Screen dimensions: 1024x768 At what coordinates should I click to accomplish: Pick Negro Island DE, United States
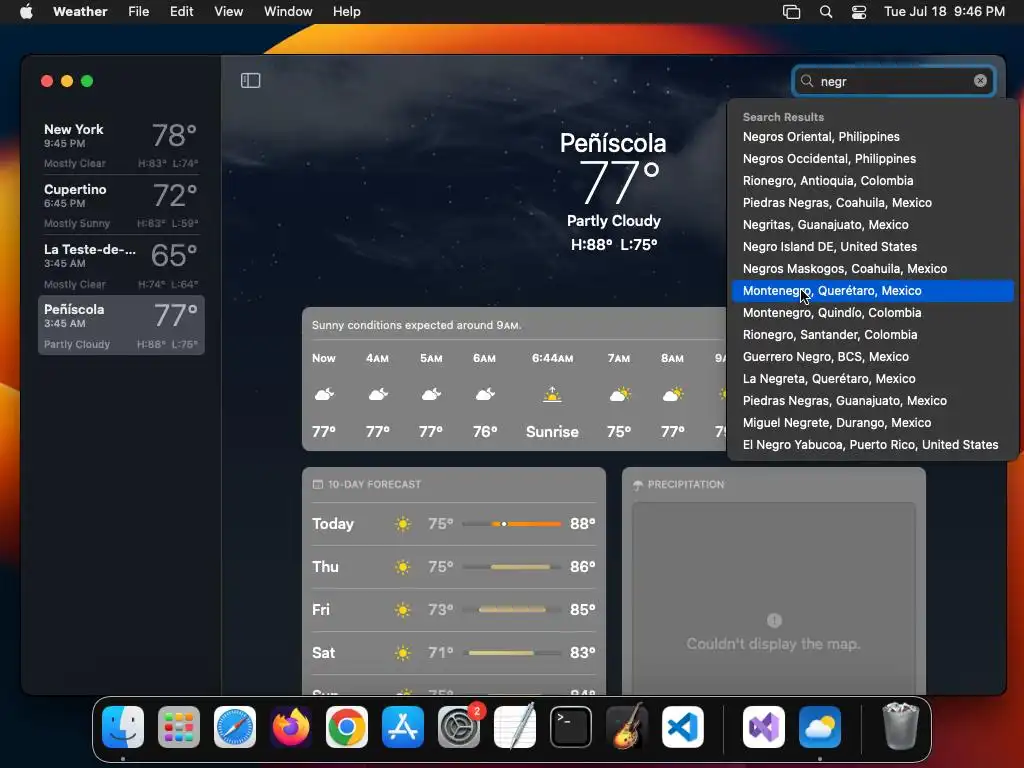(872, 247)
